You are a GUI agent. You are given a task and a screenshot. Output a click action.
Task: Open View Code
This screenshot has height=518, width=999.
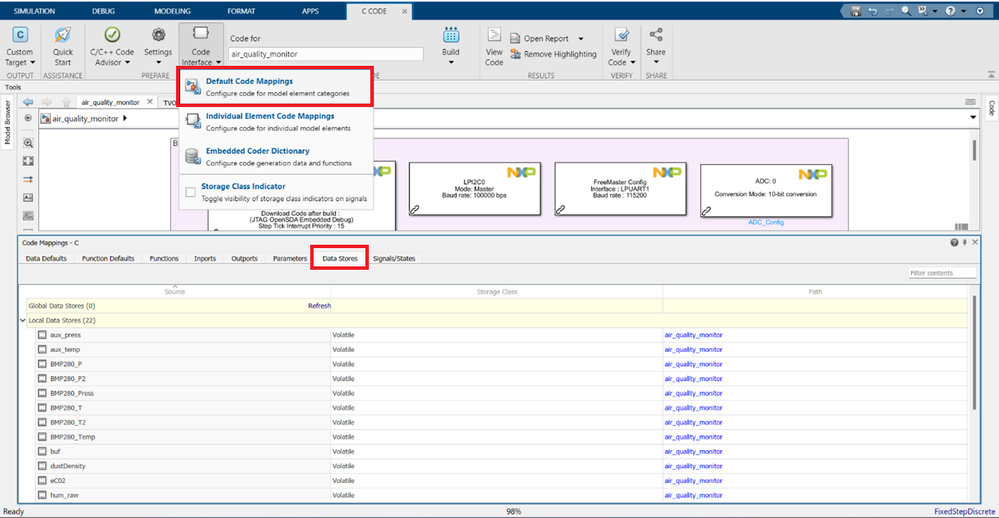point(494,46)
